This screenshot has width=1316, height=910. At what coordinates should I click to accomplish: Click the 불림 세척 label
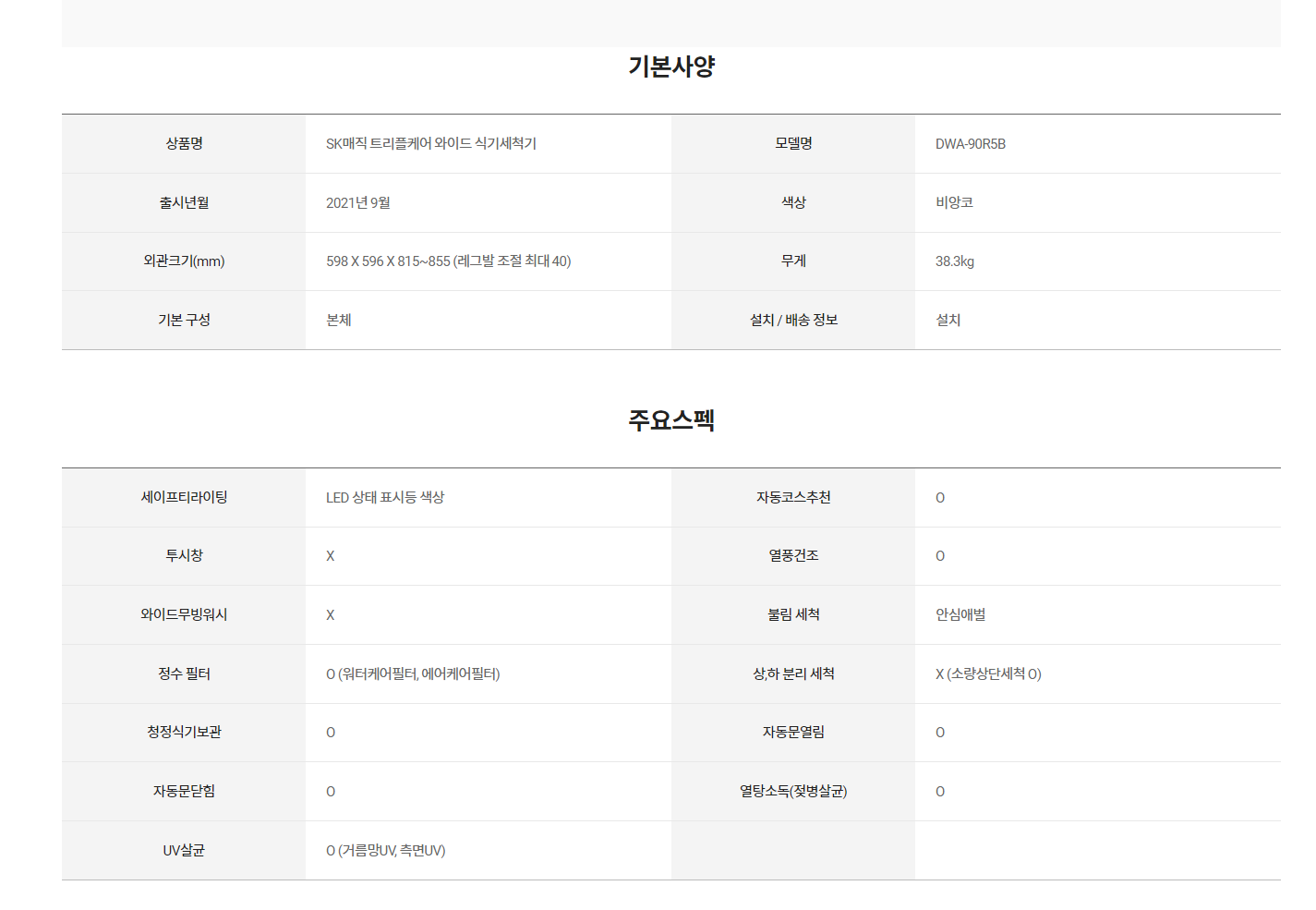(793, 614)
